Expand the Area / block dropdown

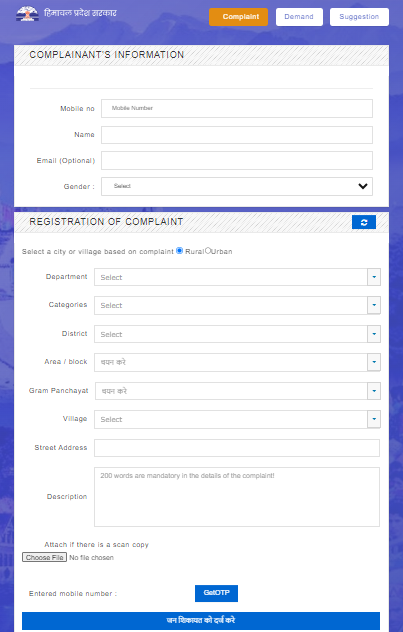click(237, 362)
